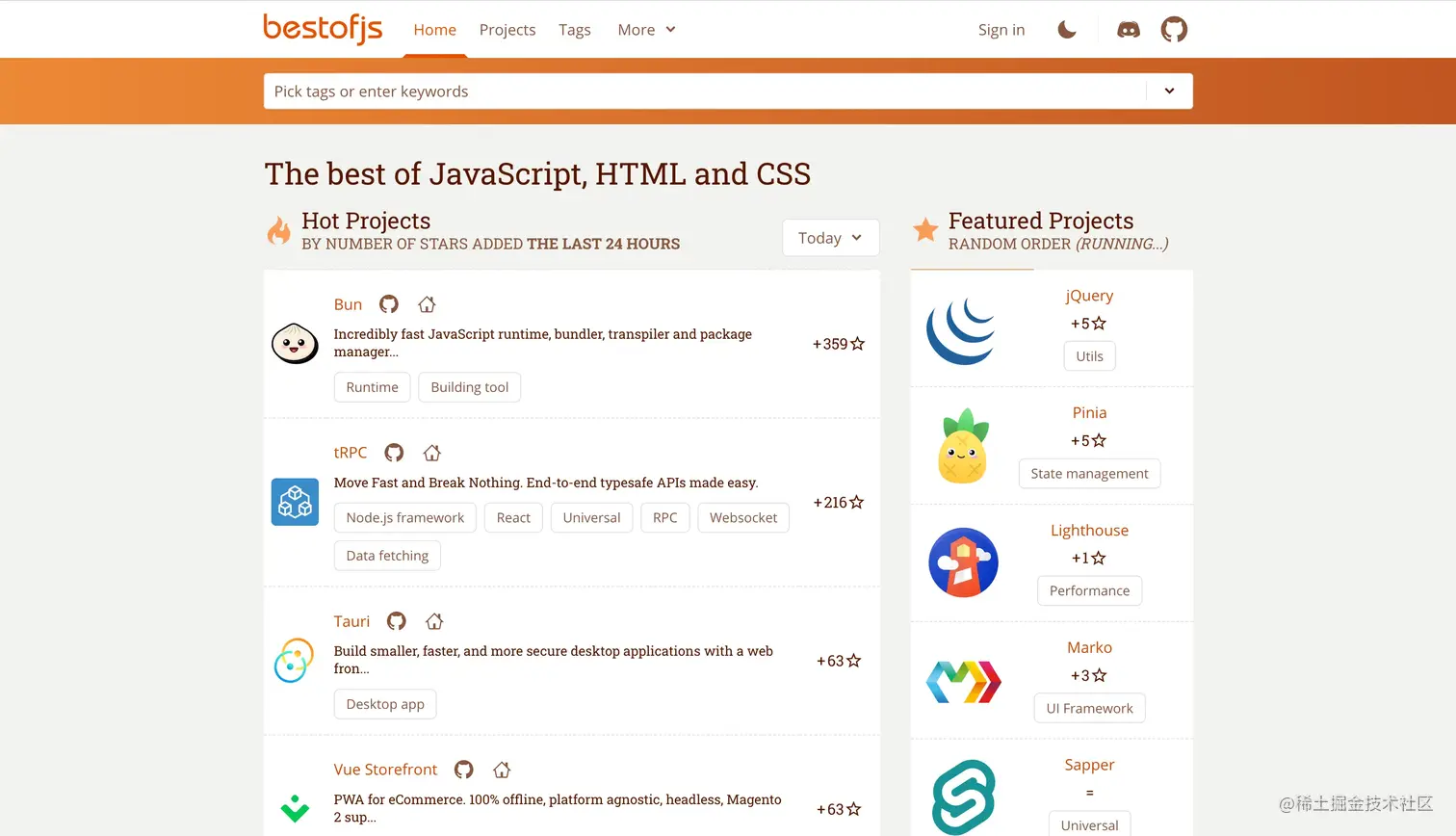Viewport: 1456px width, 836px height.
Task: Open the Tauri project link
Action: point(351,621)
